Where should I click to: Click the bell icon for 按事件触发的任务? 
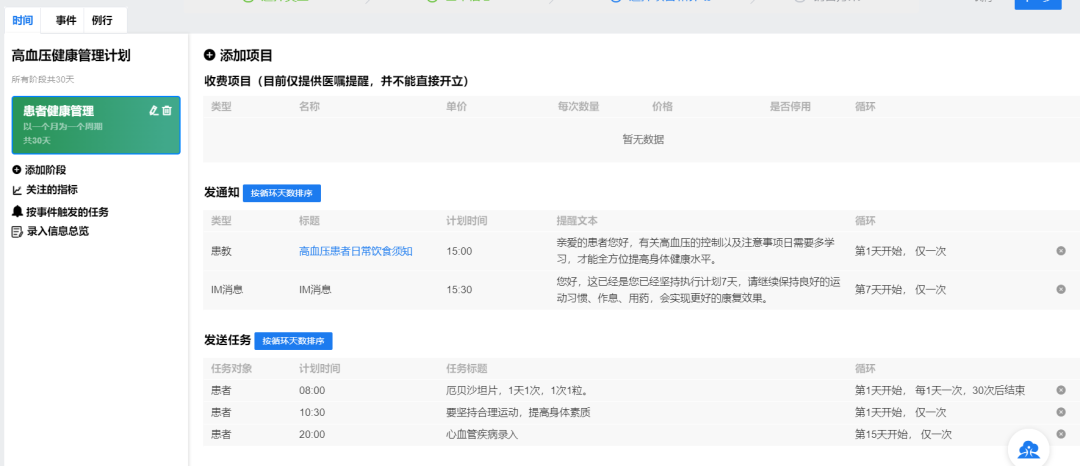point(17,212)
